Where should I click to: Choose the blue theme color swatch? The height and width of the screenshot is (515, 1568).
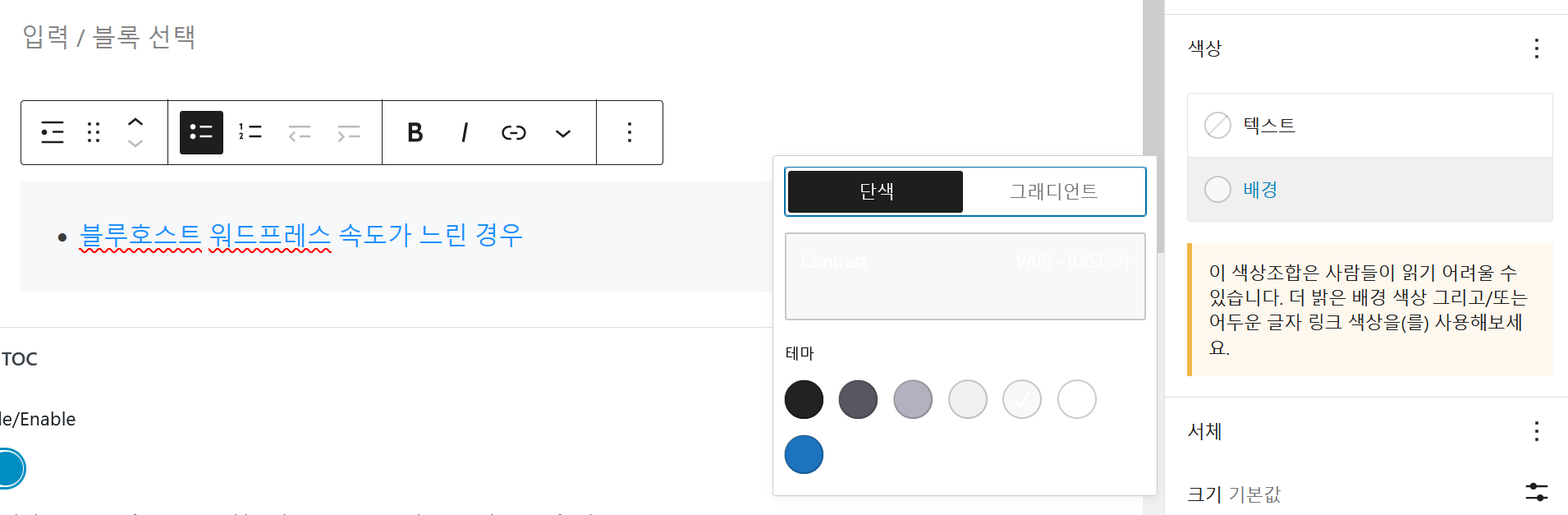pos(803,454)
